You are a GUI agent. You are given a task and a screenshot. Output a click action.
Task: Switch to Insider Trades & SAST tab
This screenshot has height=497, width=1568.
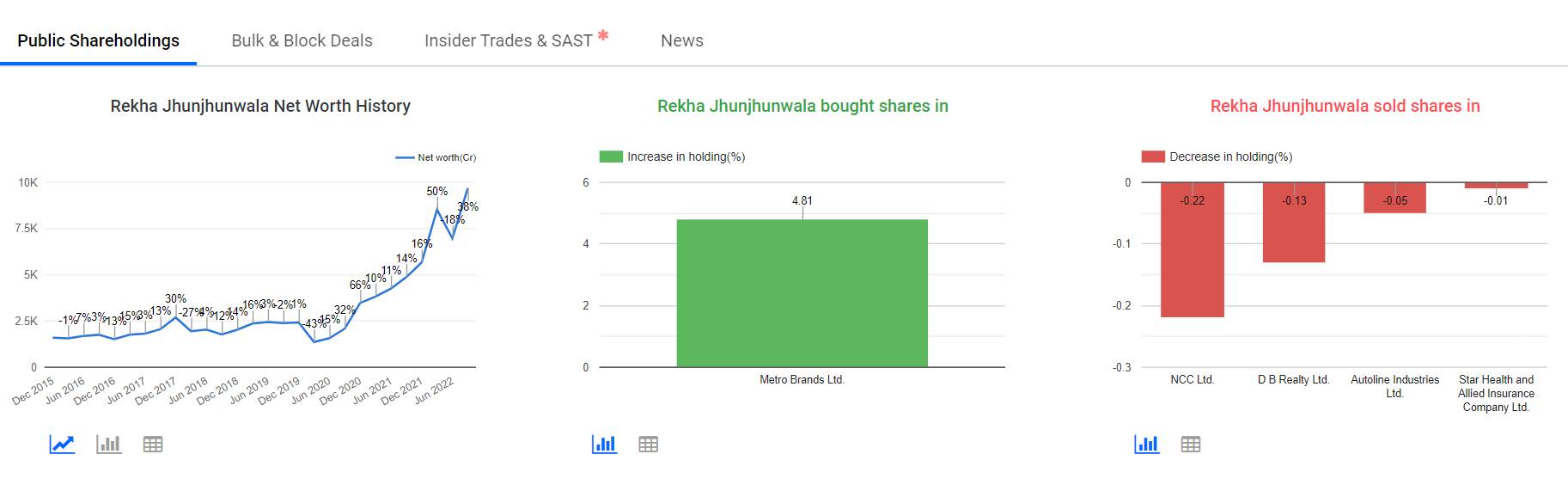click(508, 40)
